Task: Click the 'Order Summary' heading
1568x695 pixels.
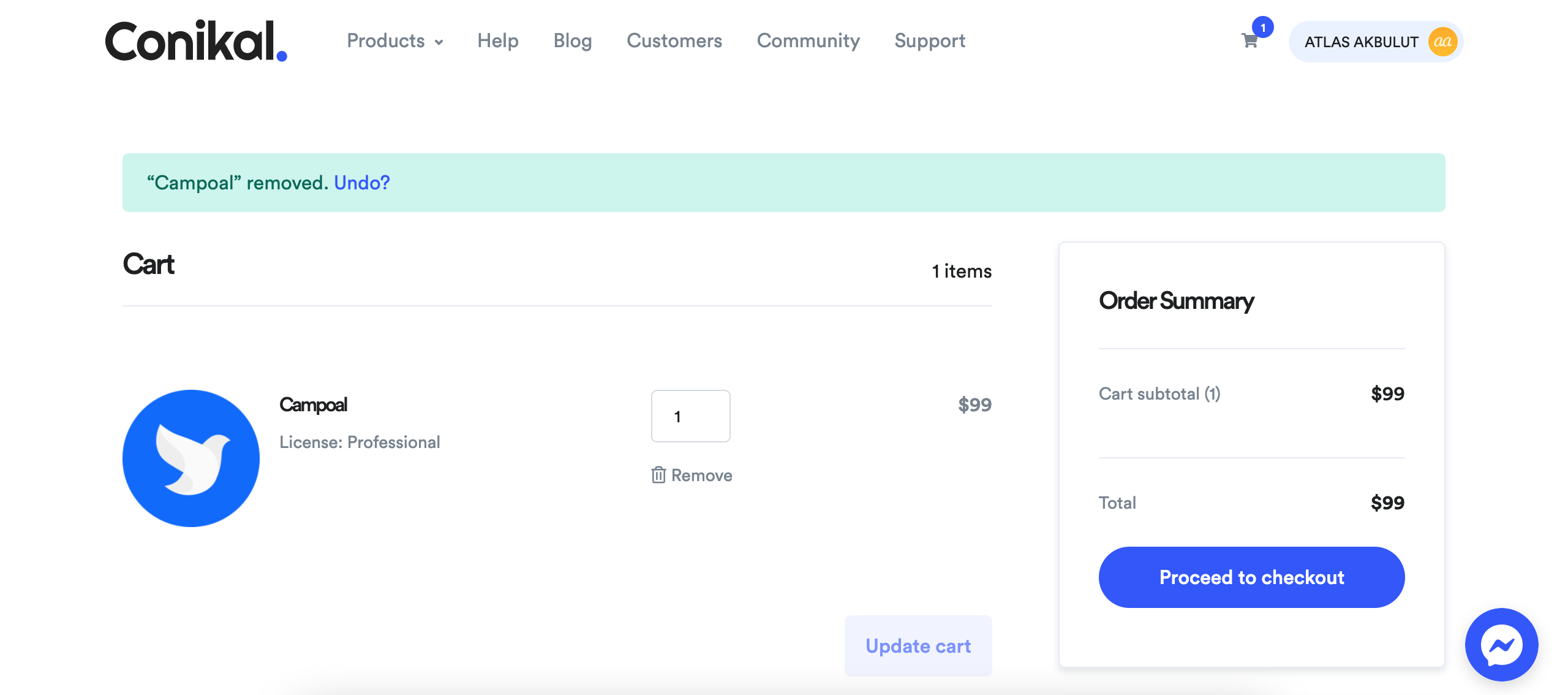Action: 1177,301
